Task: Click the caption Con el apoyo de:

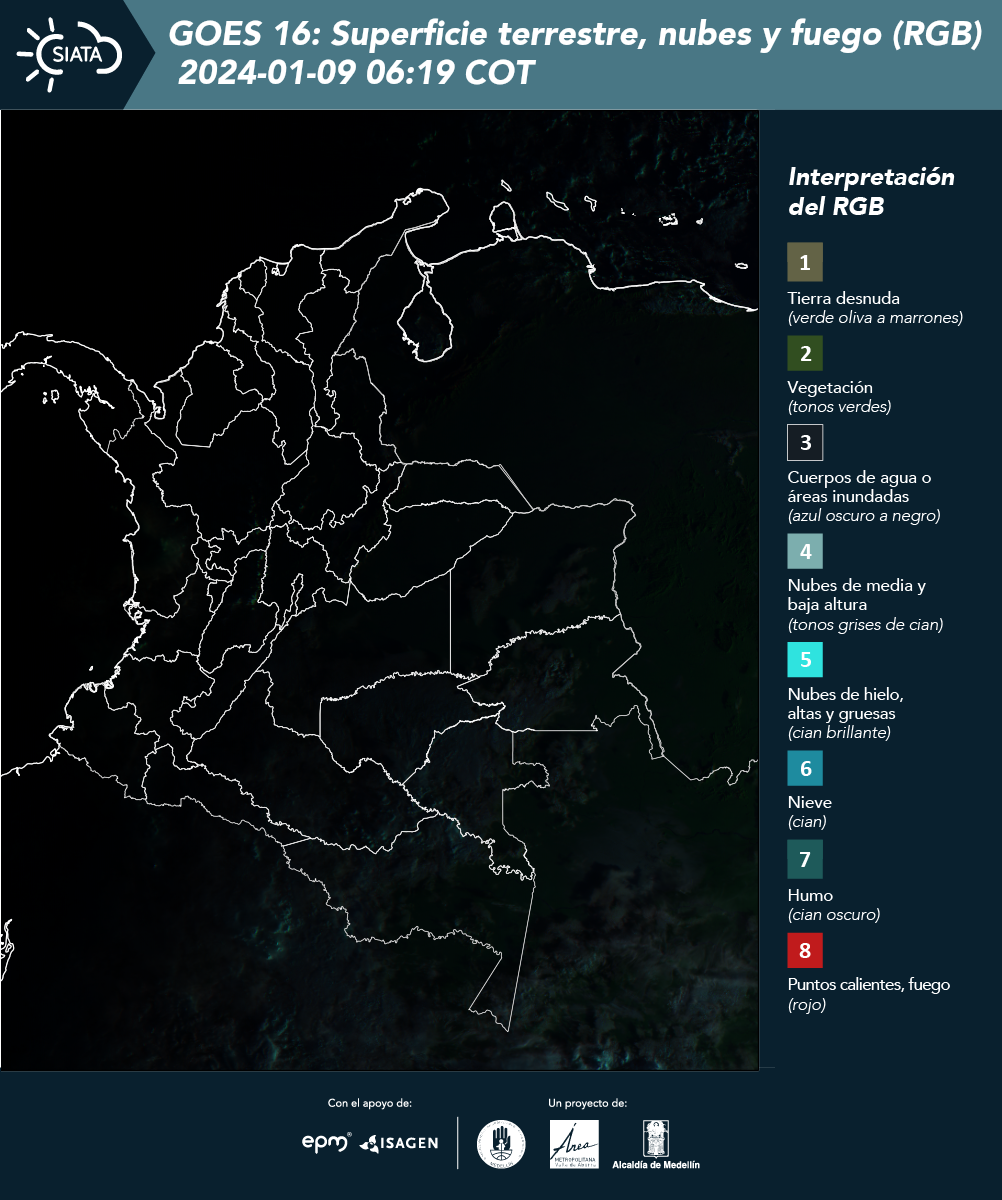Action: point(370,1103)
